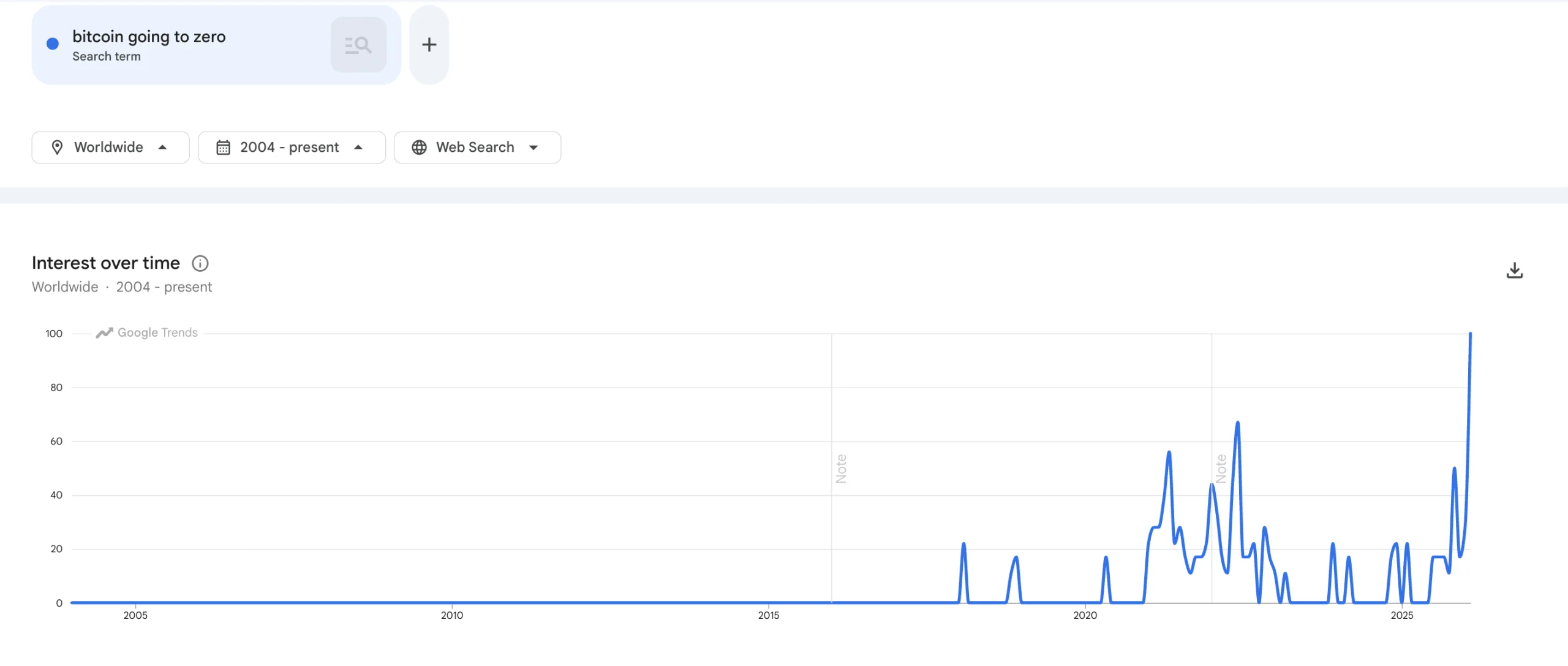The image size is (1568, 666).
Task: Click the calendar icon in the date filter
Action: (x=224, y=147)
